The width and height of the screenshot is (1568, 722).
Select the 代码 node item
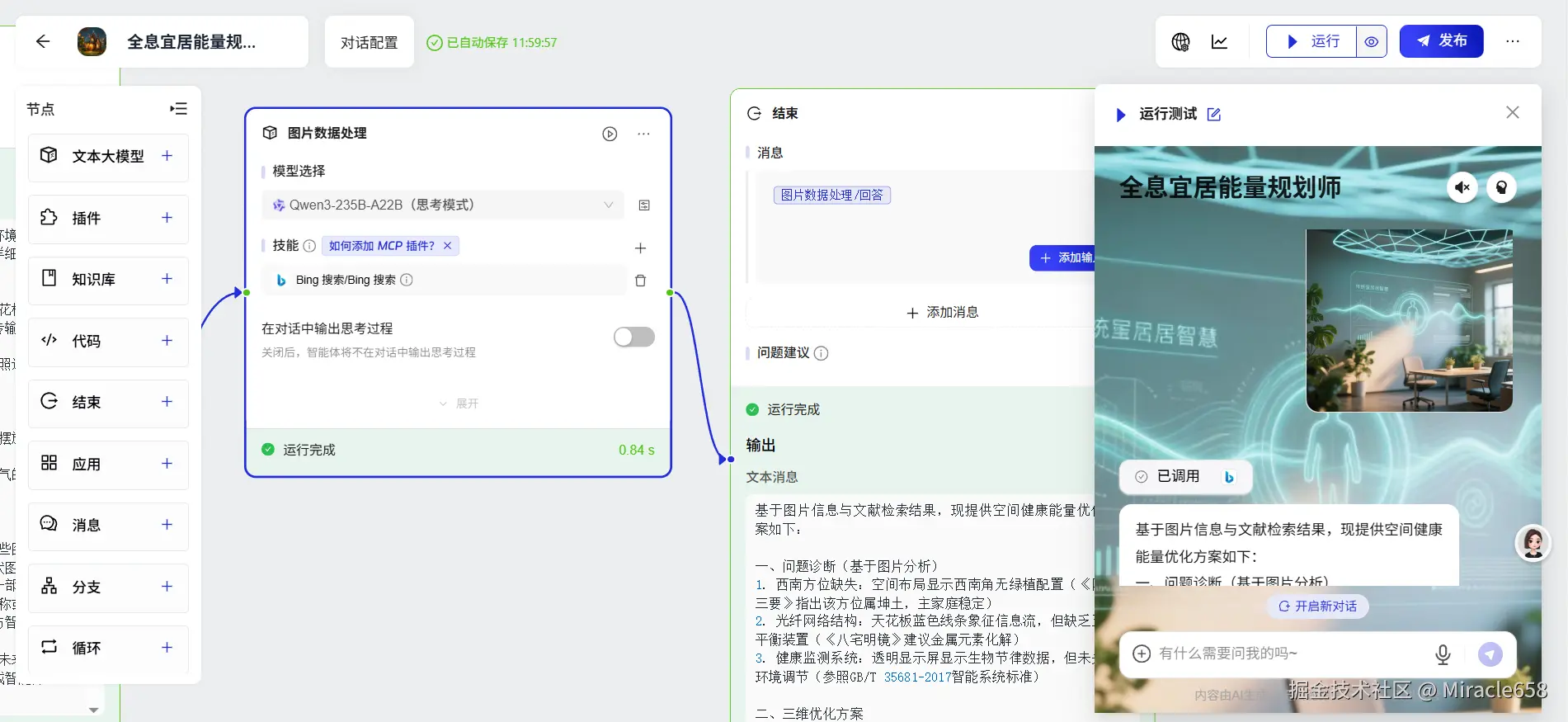[108, 342]
